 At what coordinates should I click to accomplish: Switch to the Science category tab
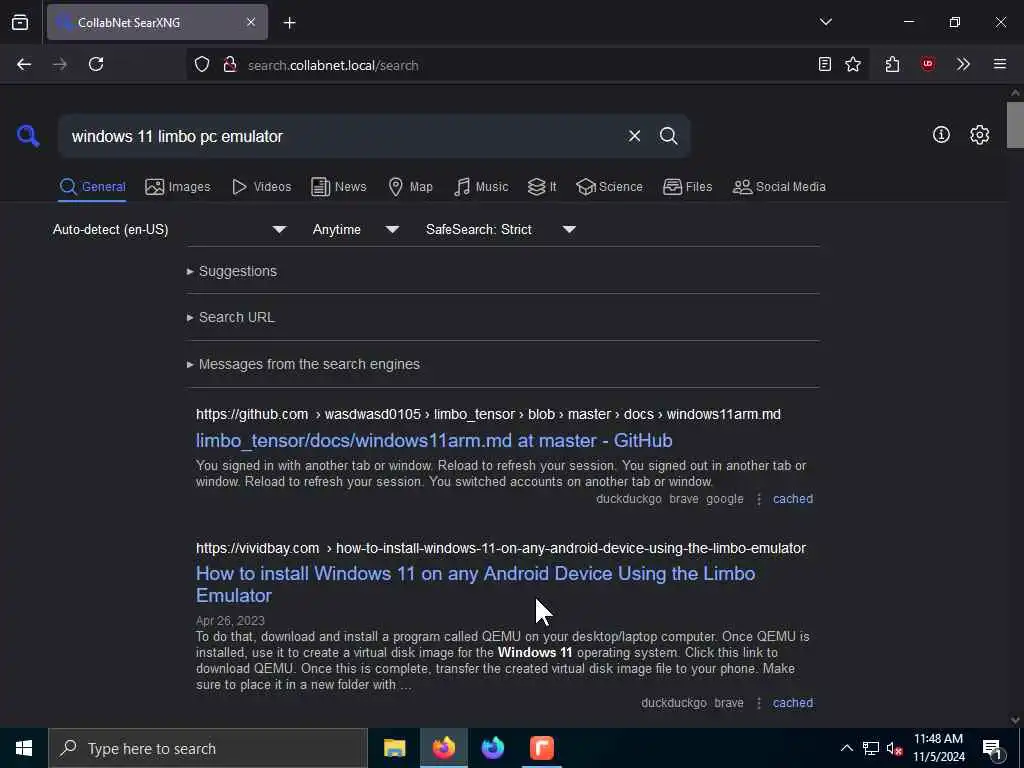click(x=610, y=187)
